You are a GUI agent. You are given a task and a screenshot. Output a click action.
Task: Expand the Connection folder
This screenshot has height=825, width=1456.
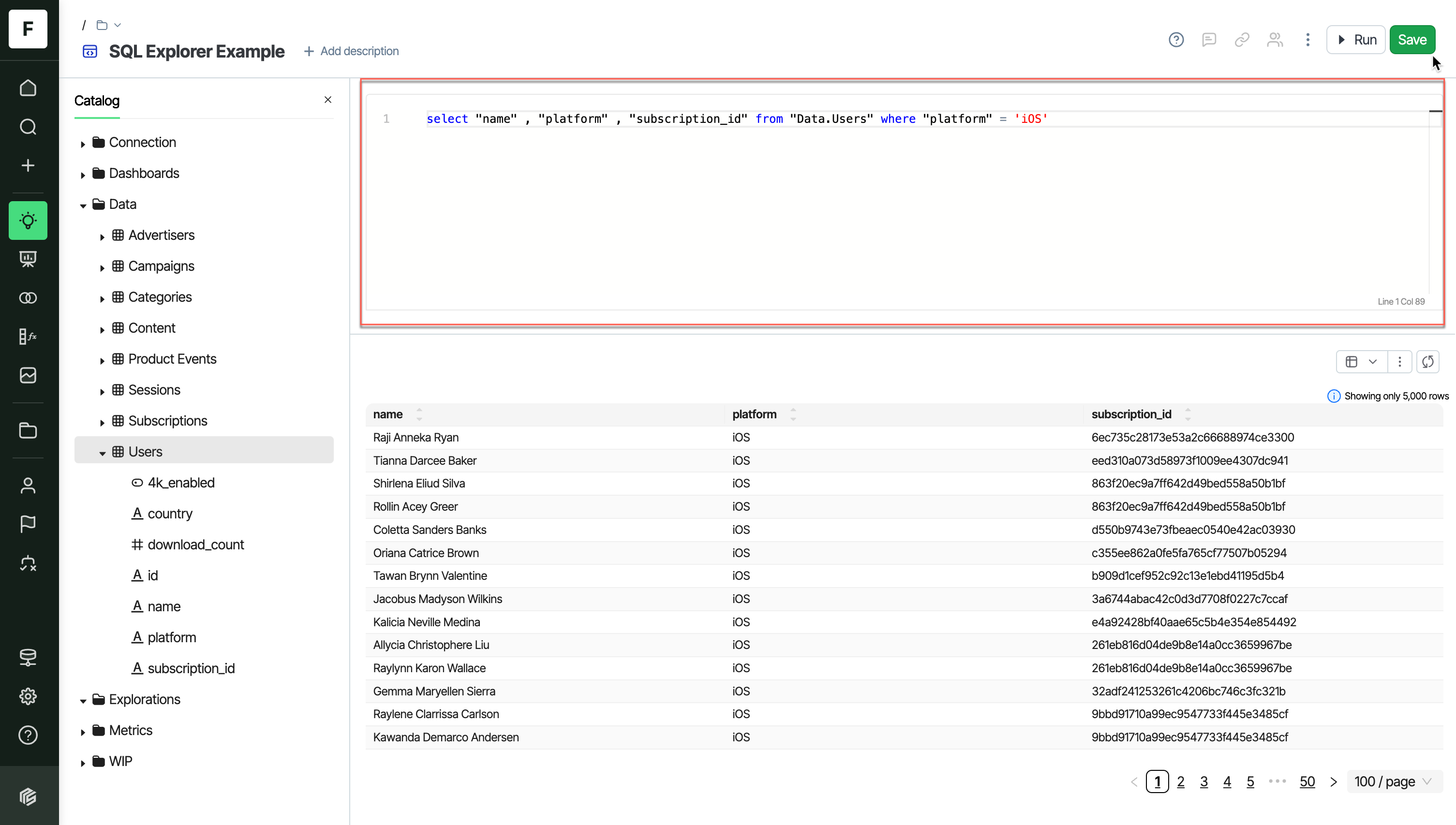tap(83, 143)
